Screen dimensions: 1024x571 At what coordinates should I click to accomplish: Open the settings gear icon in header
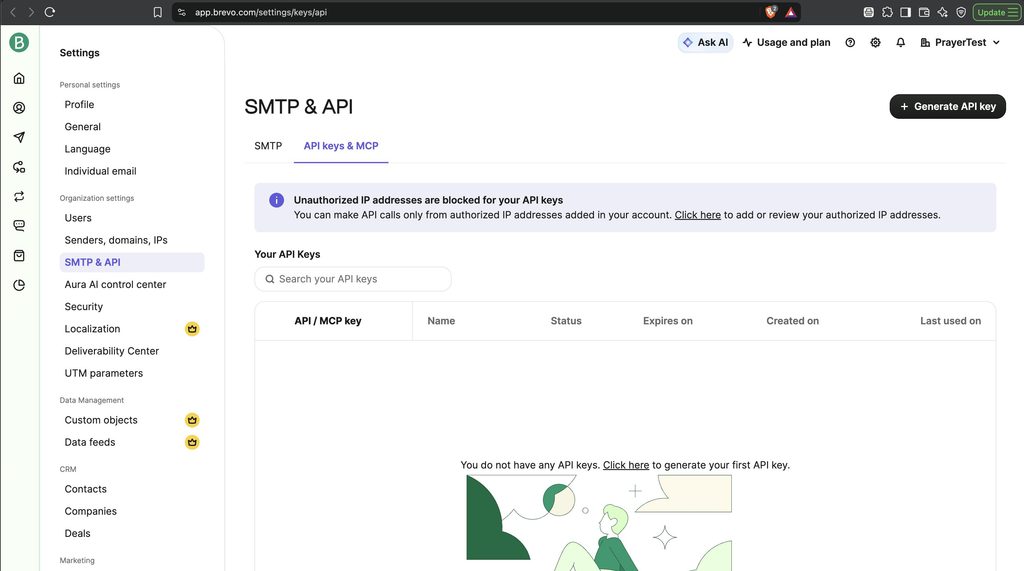click(875, 42)
